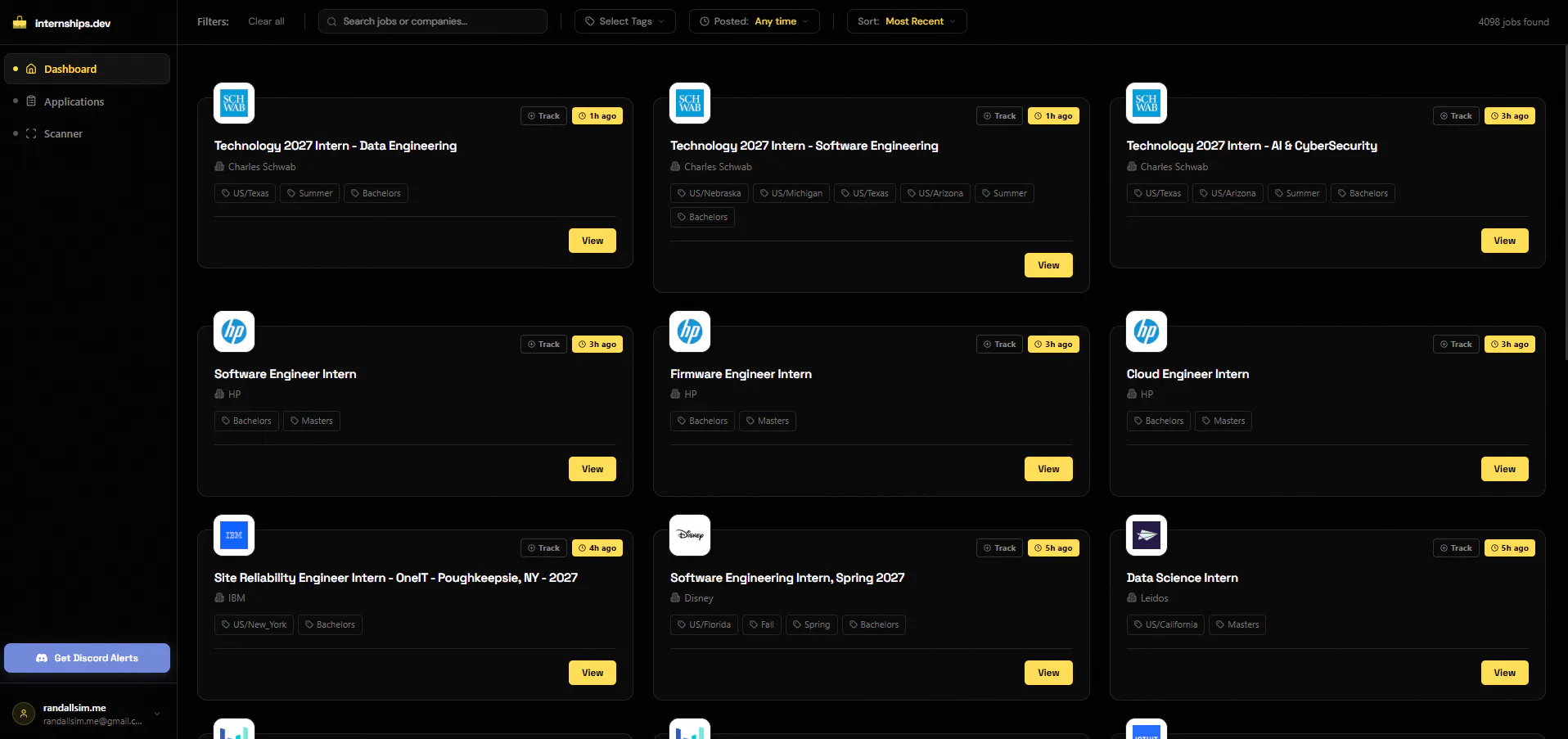Image resolution: width=1568 pixels, height=739 pixels.
Task: Track the Disney Software Engineering Intern job
Action: (x=999, y=548)
